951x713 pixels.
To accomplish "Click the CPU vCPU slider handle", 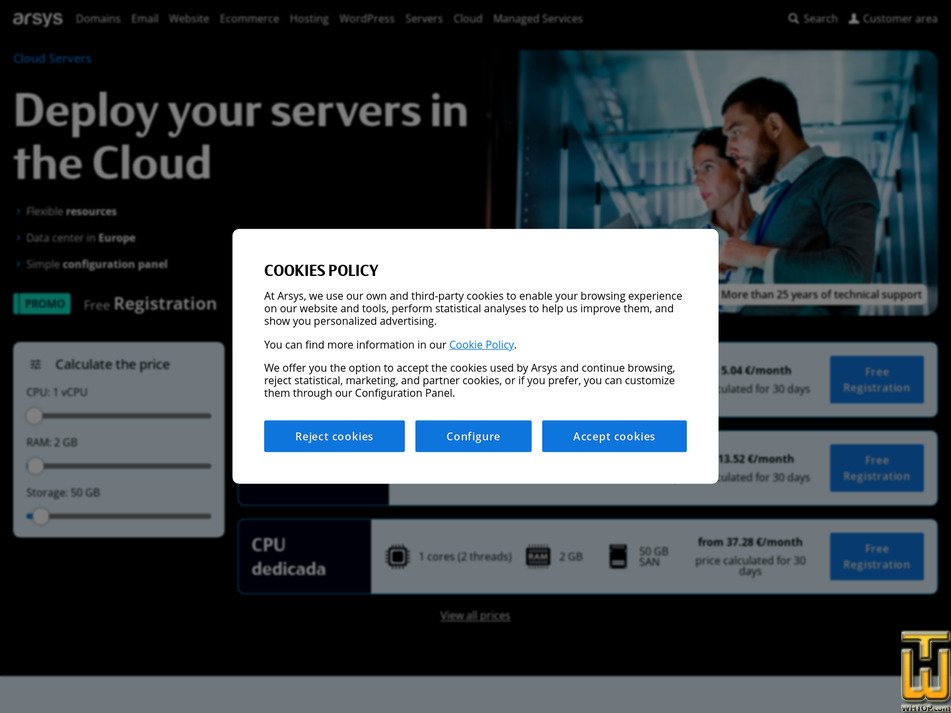I will 35,416.
